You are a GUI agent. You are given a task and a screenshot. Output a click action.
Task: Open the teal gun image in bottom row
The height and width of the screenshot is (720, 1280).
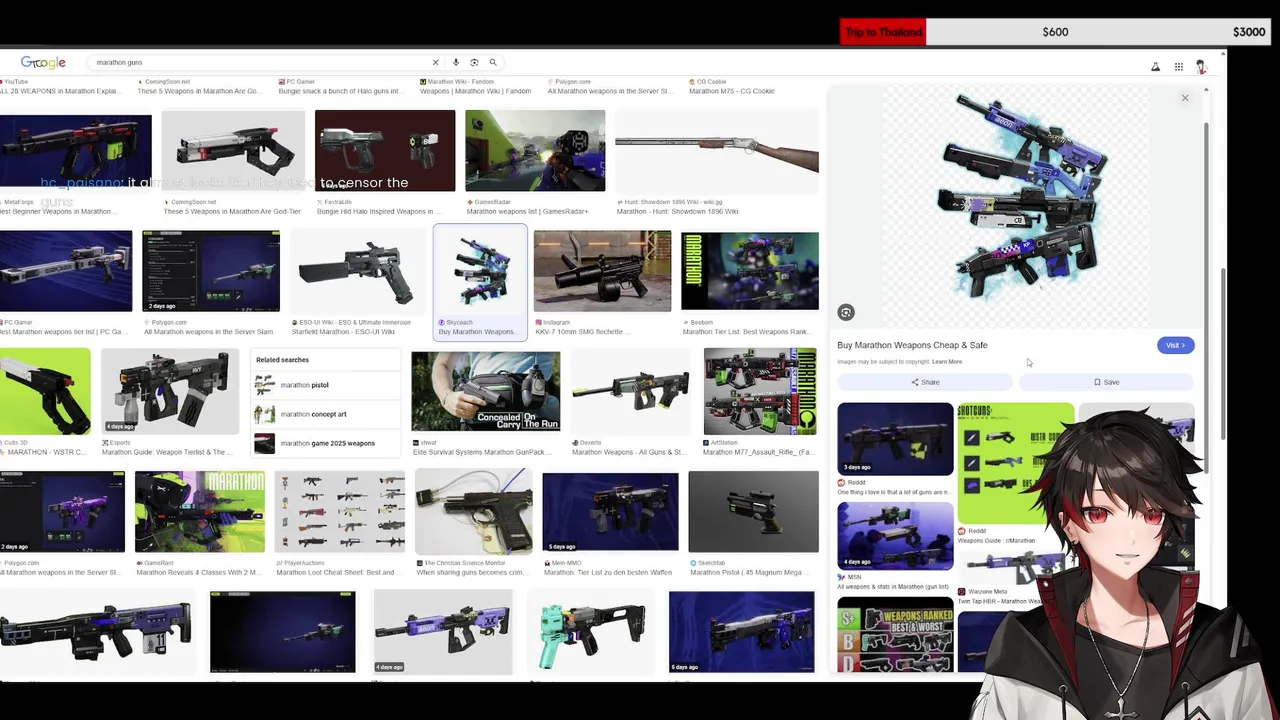tap(592, 631)
